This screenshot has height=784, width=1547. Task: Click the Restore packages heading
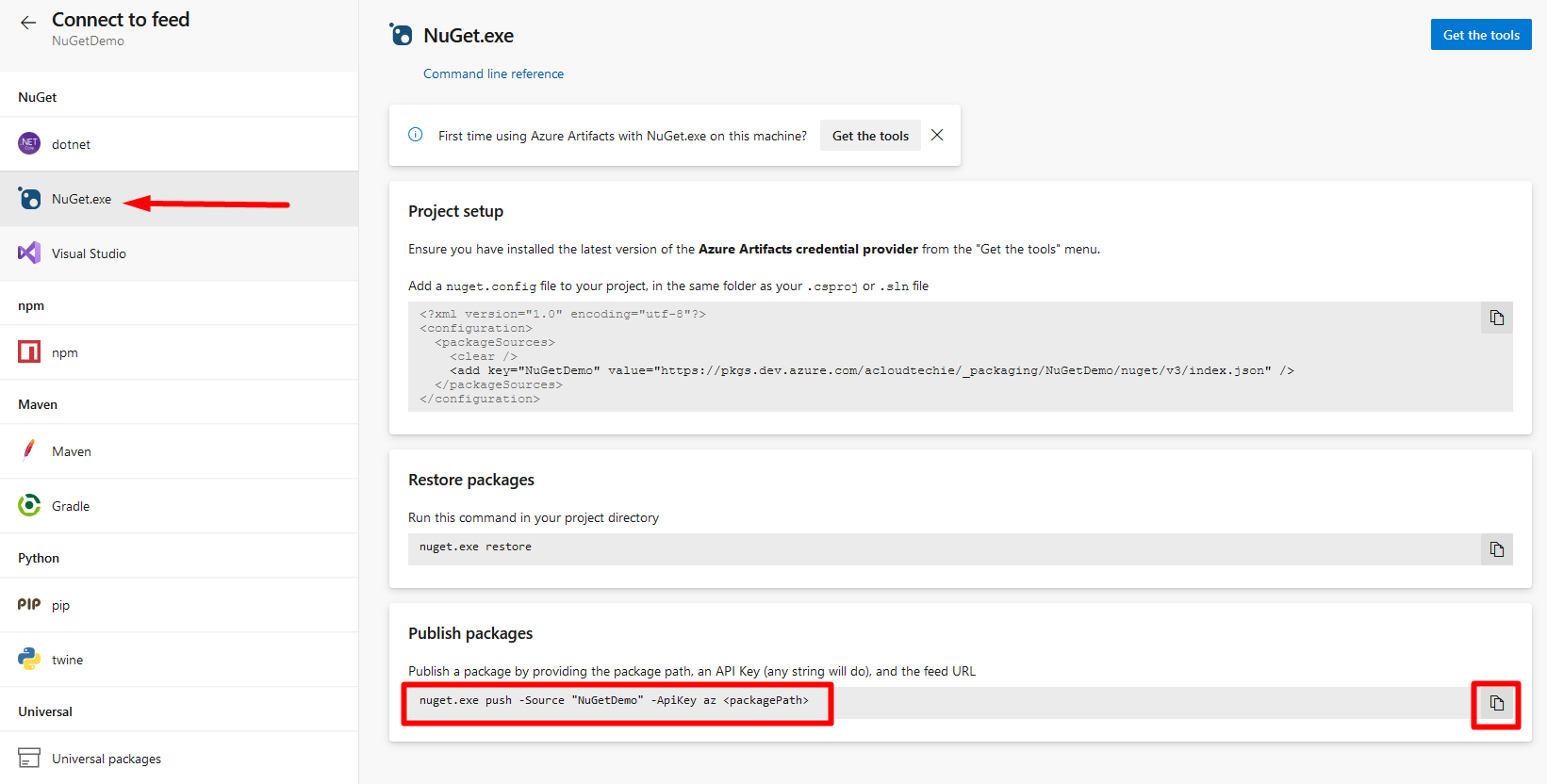coord(471,480)
